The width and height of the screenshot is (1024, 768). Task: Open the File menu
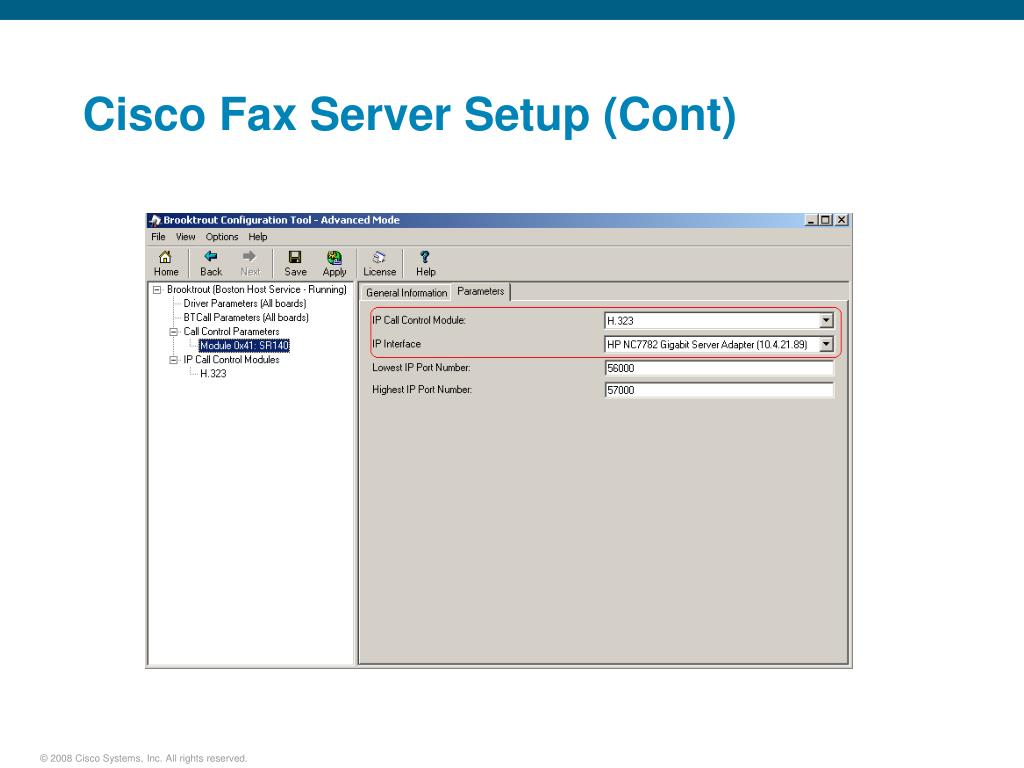click(158, 236)
